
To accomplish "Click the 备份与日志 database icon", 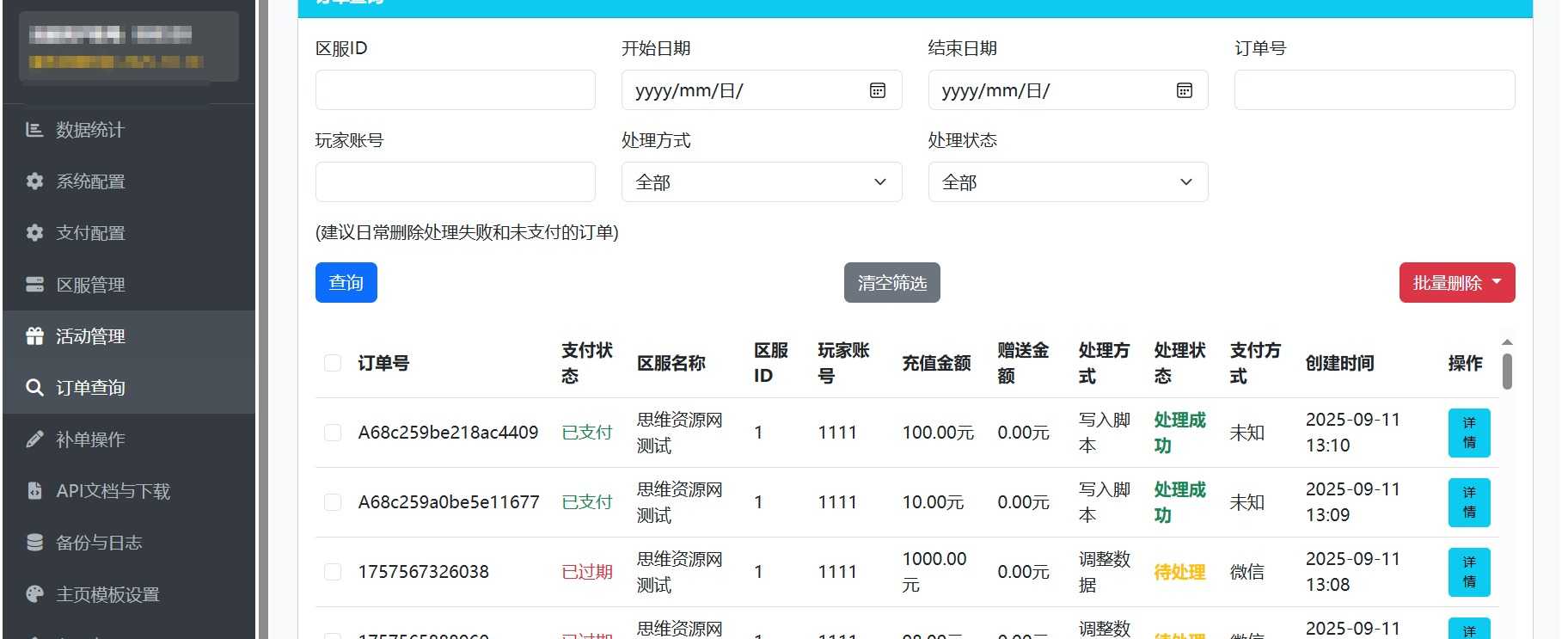I will 34,543.
